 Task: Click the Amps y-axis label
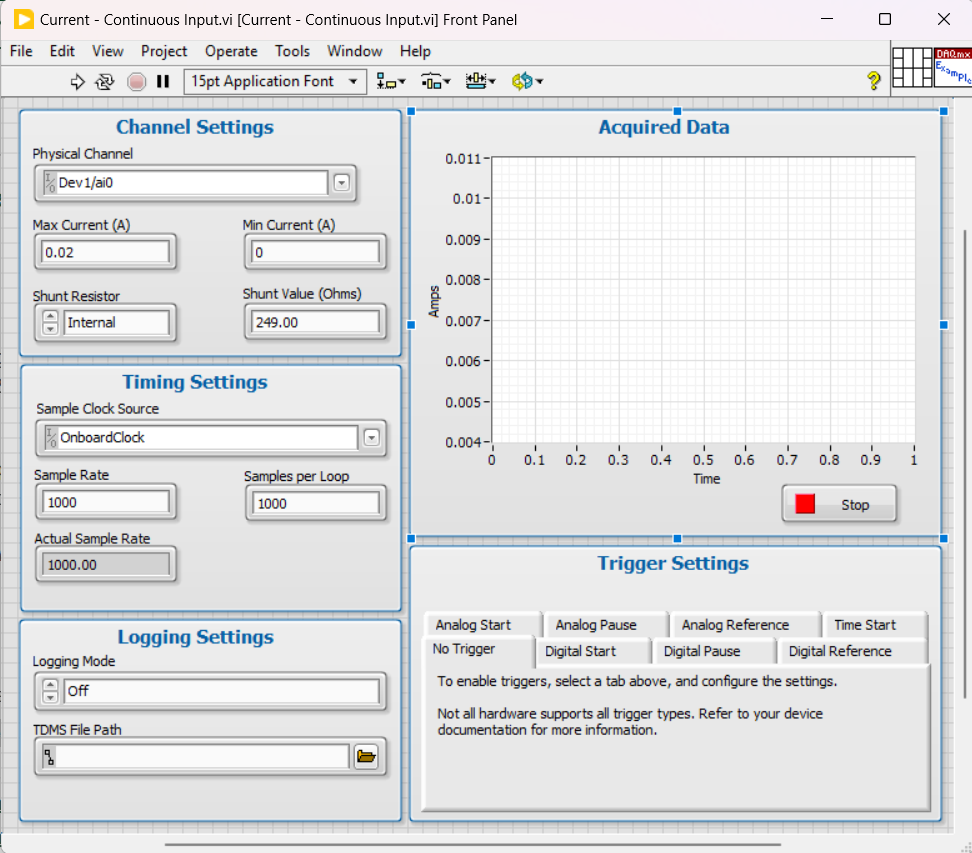(x=434, y=302)
